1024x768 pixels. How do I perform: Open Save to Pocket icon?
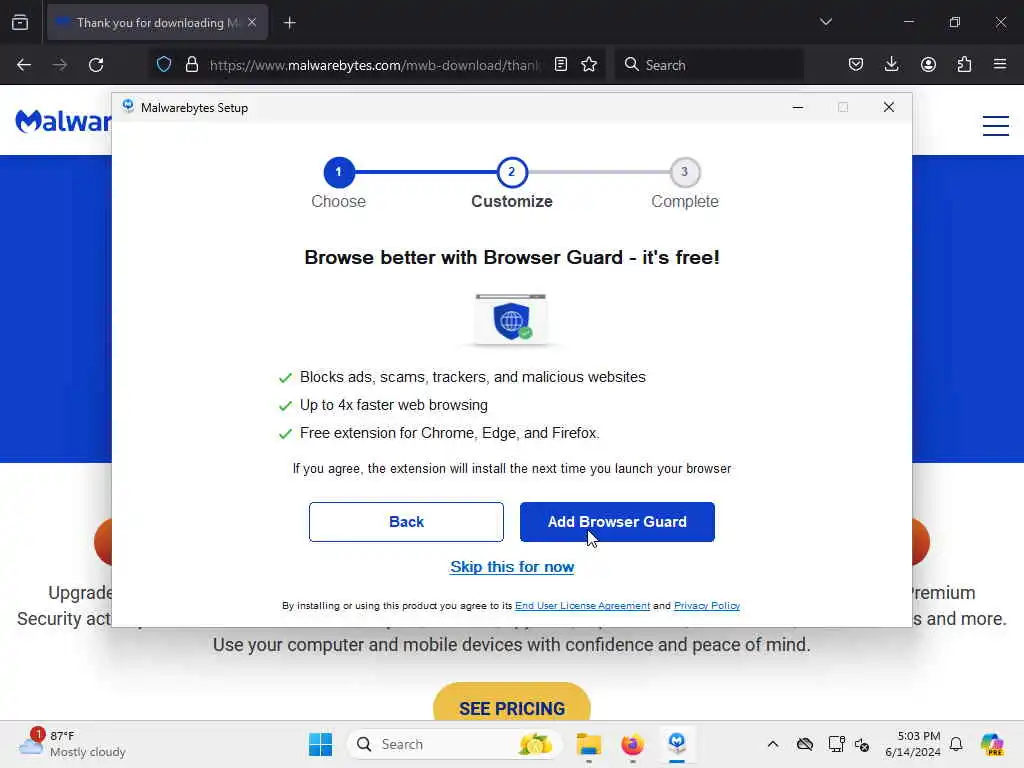(x=856, y=64)
